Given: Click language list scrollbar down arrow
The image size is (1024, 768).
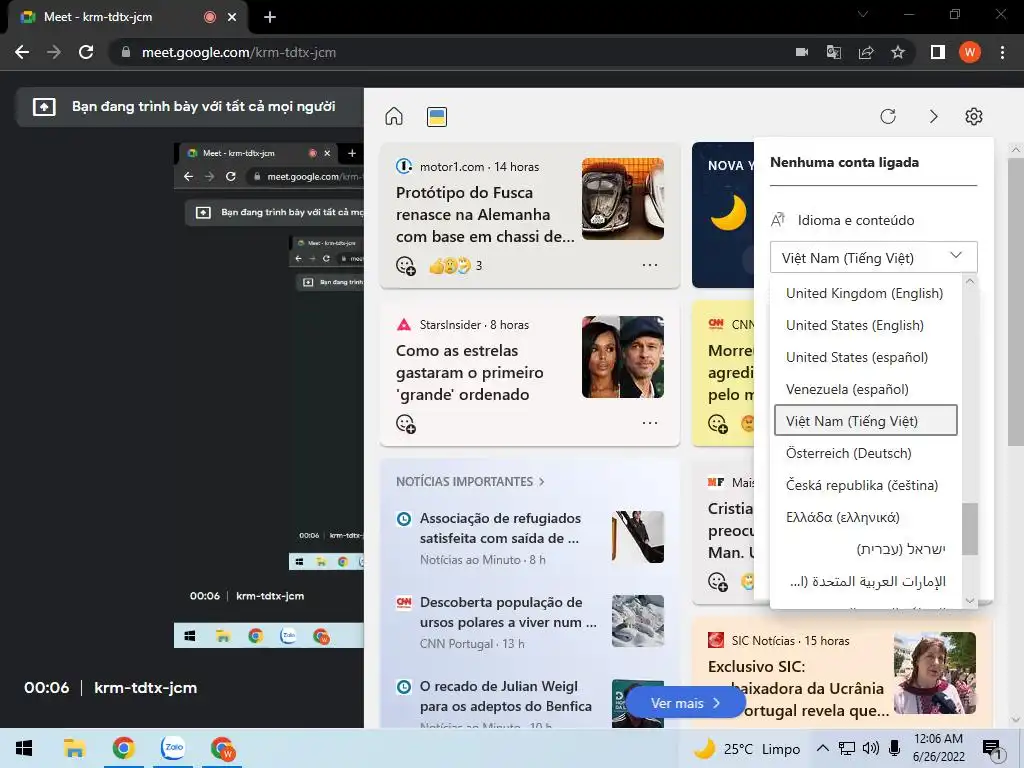Looking at the screenshot, I should 970,601.
